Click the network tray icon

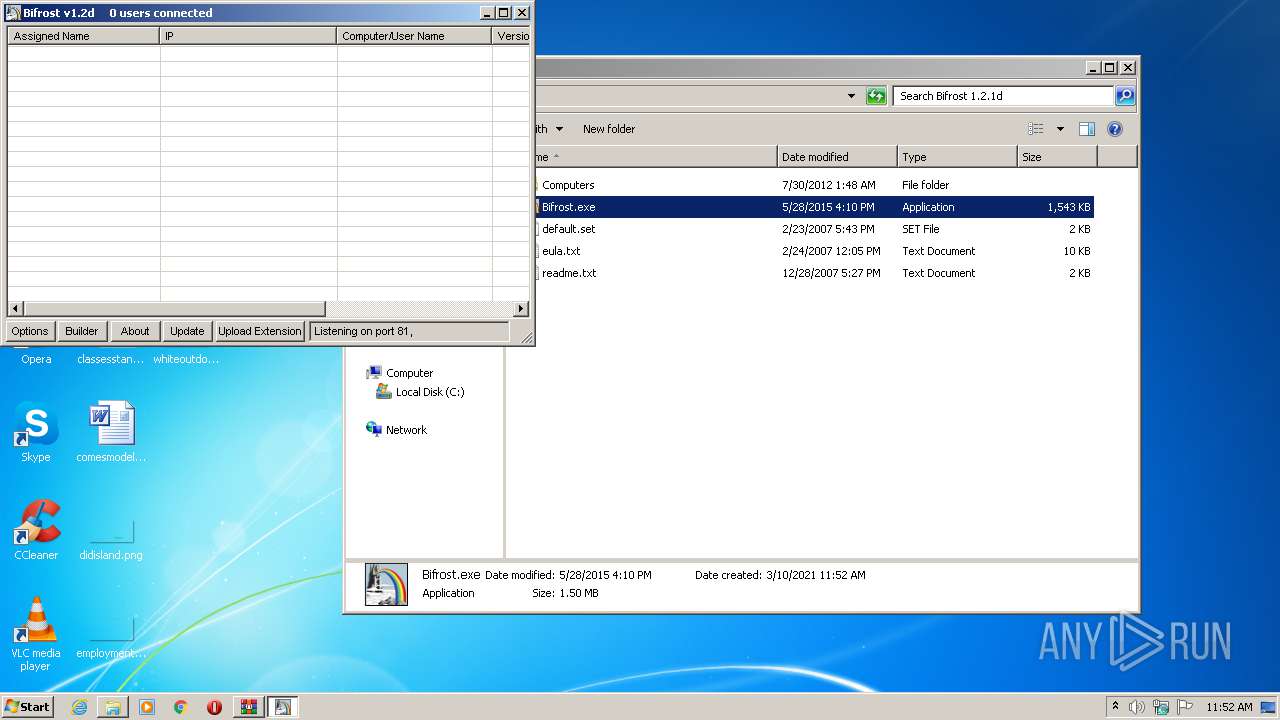(1161, 707)
